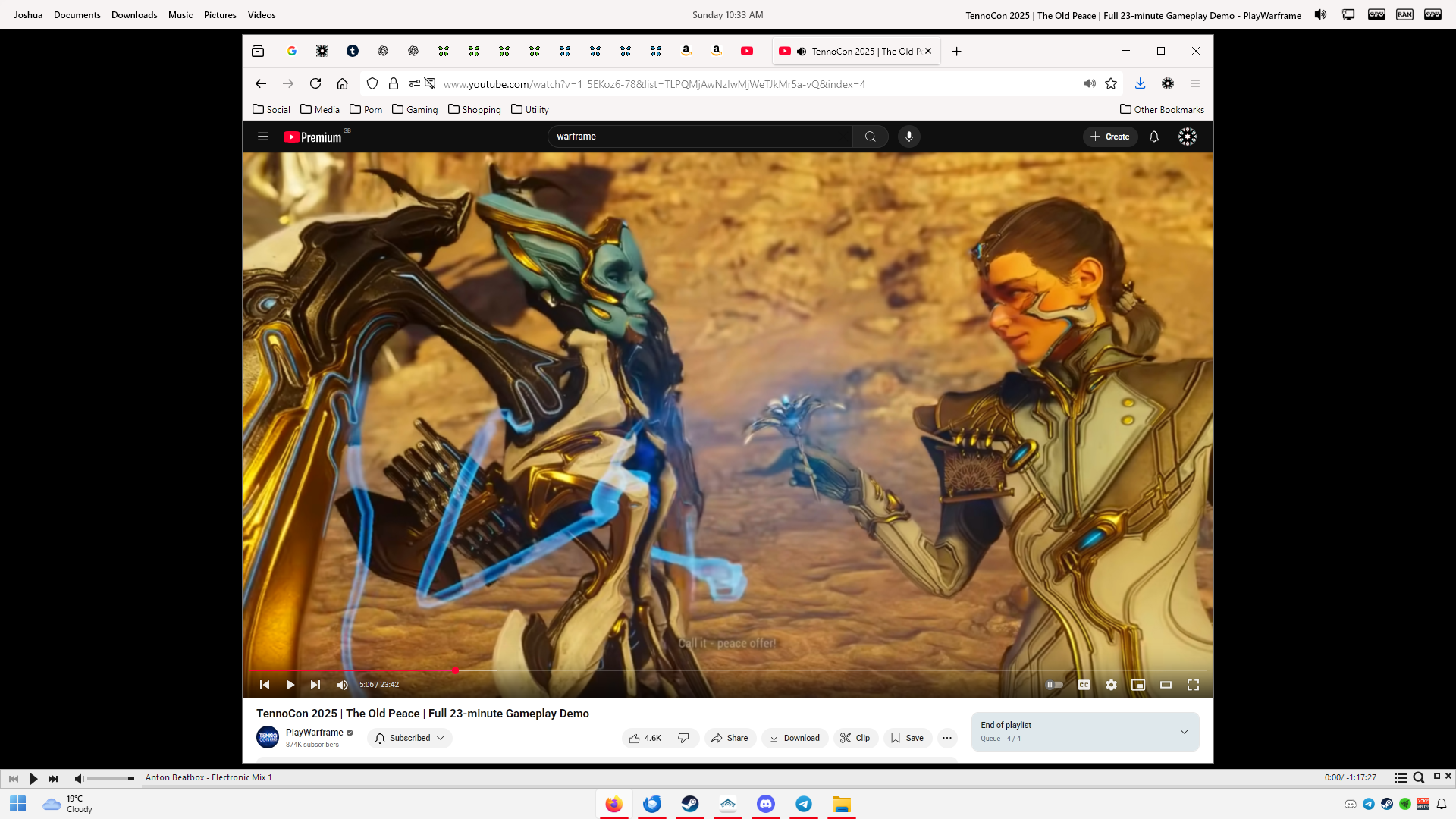Mute the TennoCon tab via speaker icon

(802, 51)
